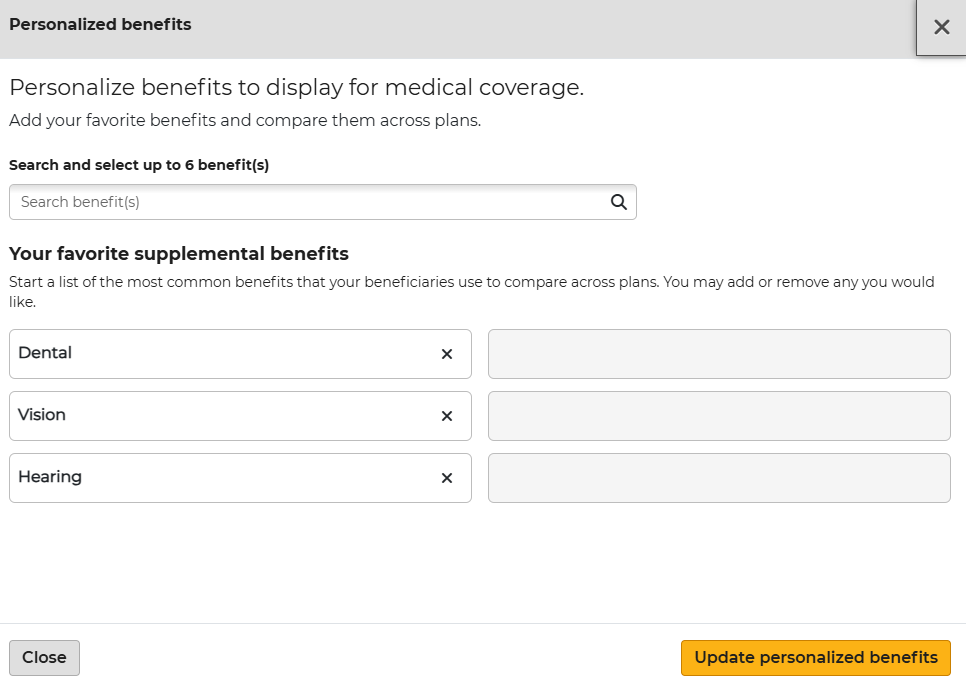The height and width of the screenshot is (687, 966).
Task: Click the empty slot beside Dental
Action: click(x=719, y=354)
